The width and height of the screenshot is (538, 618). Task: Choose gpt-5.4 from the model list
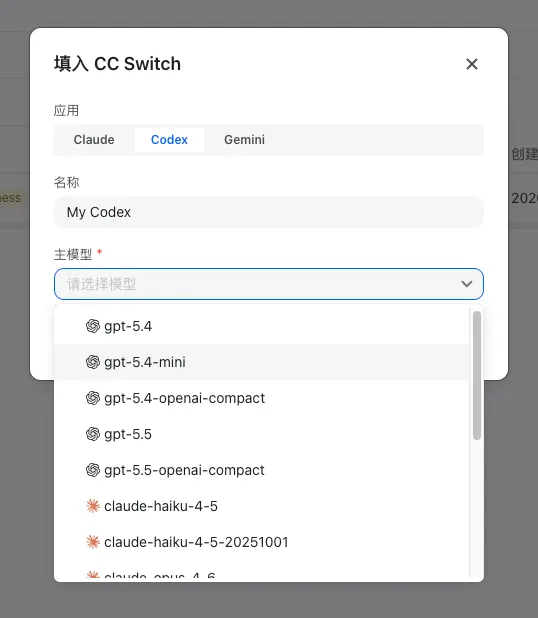(261, 326)
